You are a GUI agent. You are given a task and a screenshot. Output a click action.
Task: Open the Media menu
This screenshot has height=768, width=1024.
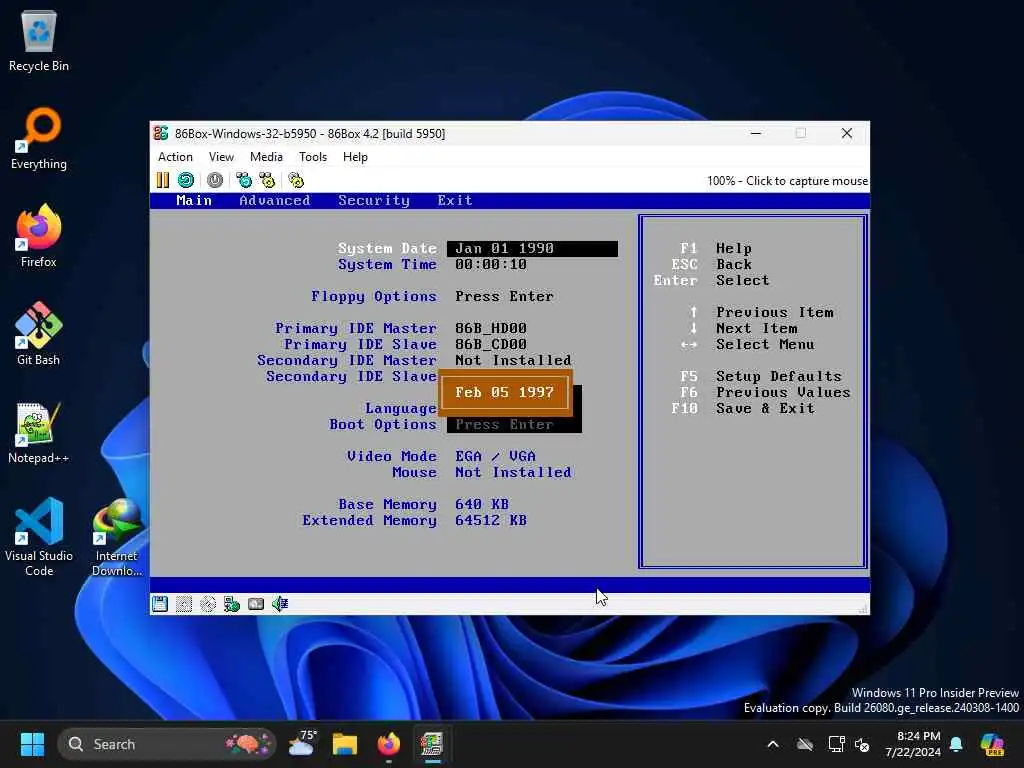pos(266,157)
